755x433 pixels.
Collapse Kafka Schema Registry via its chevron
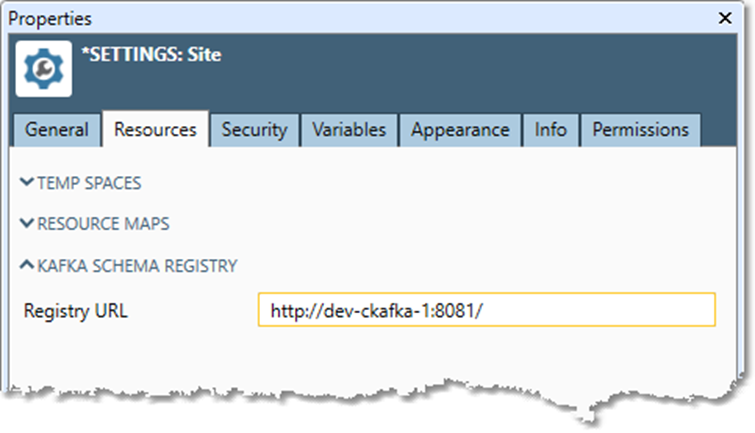click(x=26, y=266)
